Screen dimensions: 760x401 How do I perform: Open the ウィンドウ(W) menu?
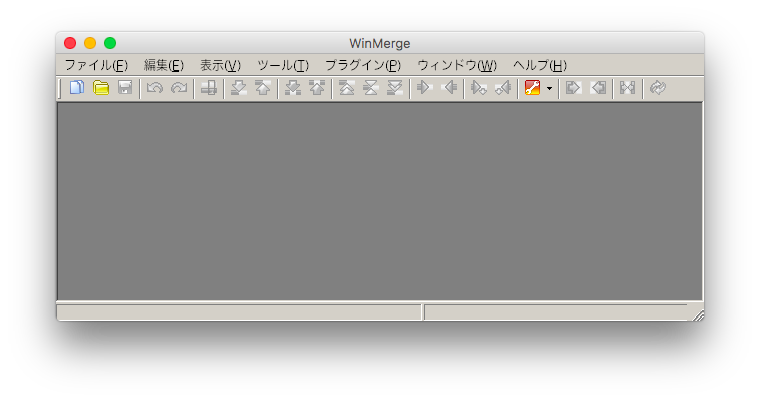click(457, 65)
